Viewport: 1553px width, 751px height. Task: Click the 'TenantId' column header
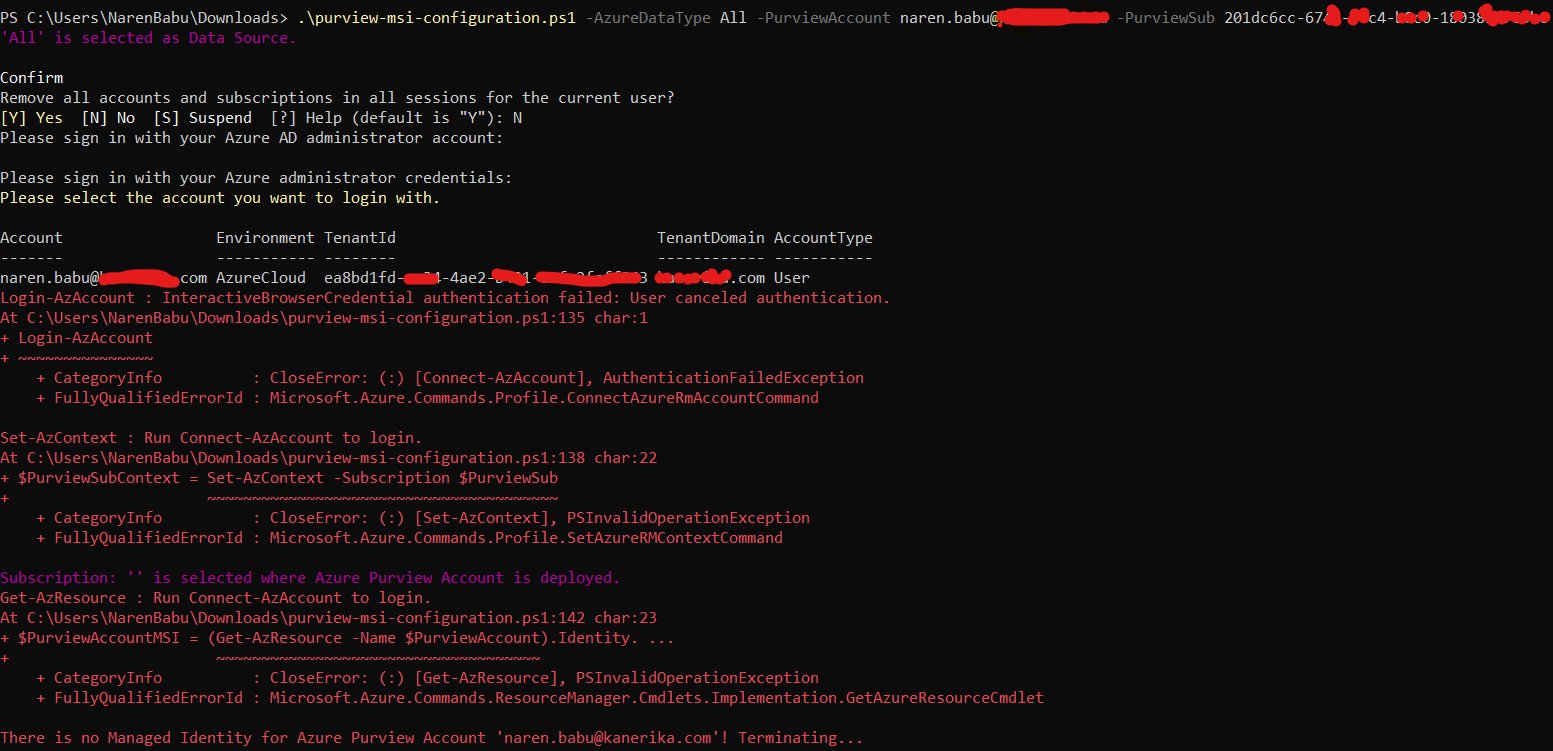point(360,238)
